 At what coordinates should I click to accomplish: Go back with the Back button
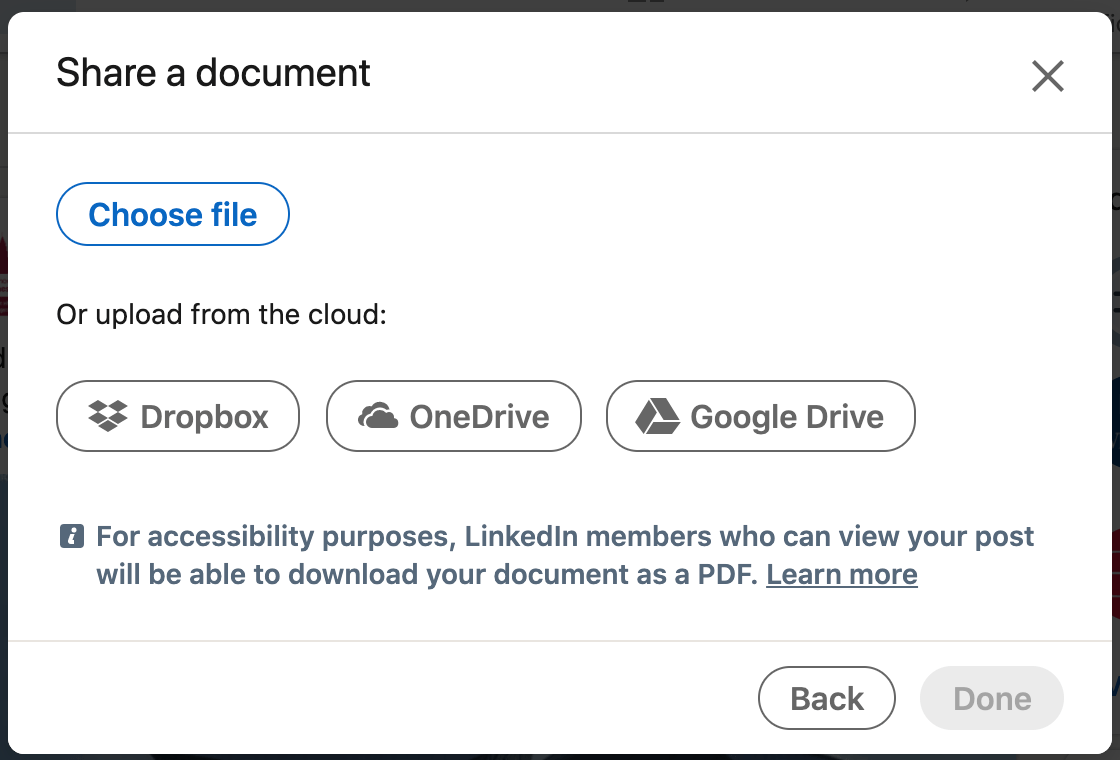(826, 698)
